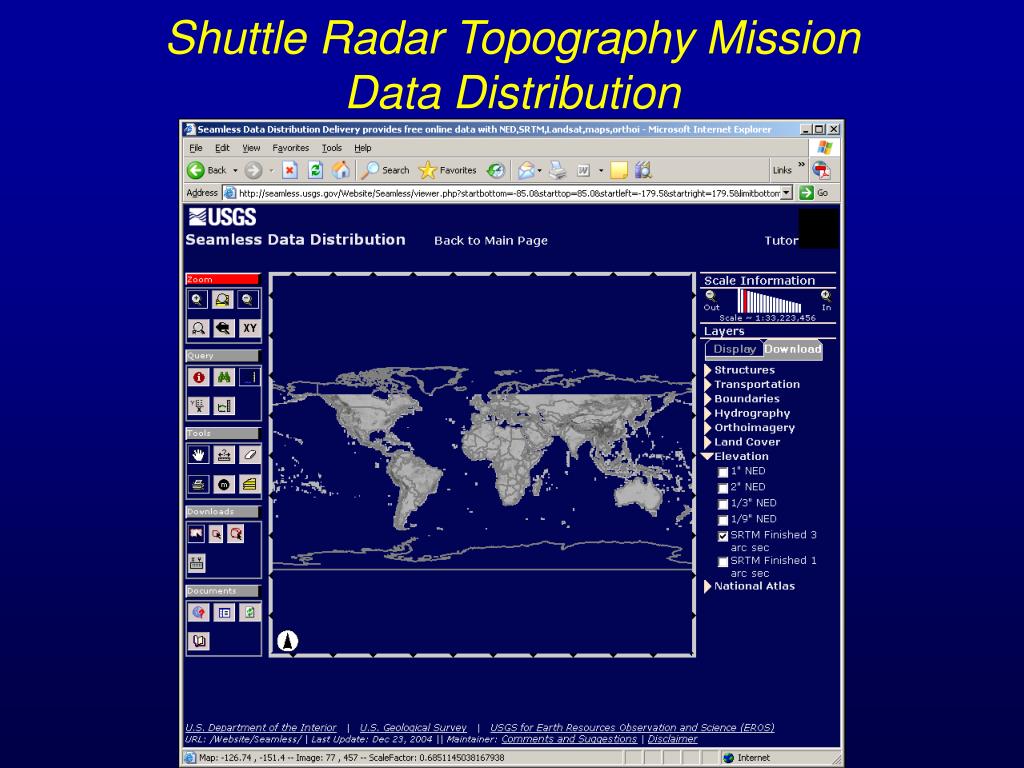The height and width of the screenshot is (768, 1024).
Task: Enable the 1/9" NED checkbox
Action: [x=722, y=520]
